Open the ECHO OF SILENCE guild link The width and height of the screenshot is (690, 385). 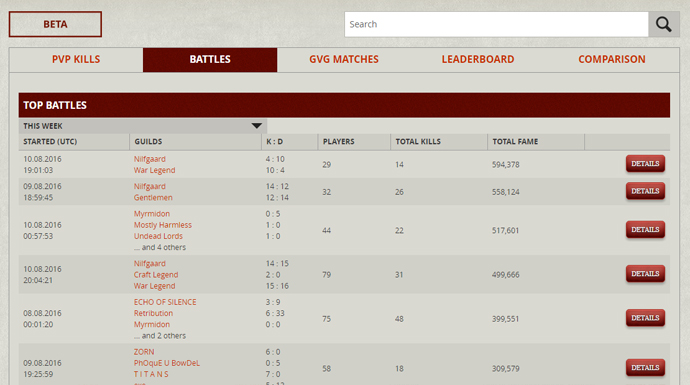coord(165,302)
